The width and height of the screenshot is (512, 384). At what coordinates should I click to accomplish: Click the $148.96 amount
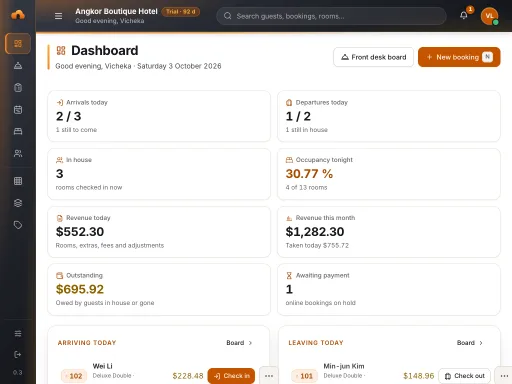pos(419,376)
